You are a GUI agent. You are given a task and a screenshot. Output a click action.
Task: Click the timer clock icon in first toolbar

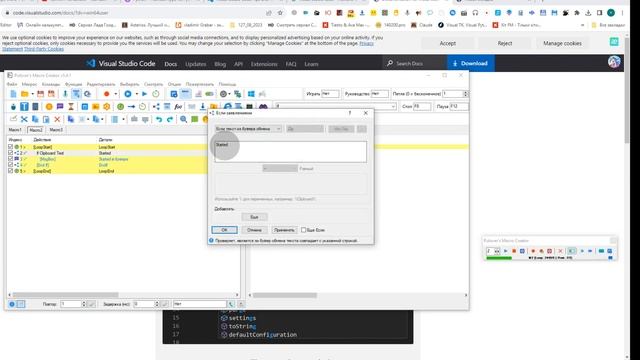coord(156,94)
